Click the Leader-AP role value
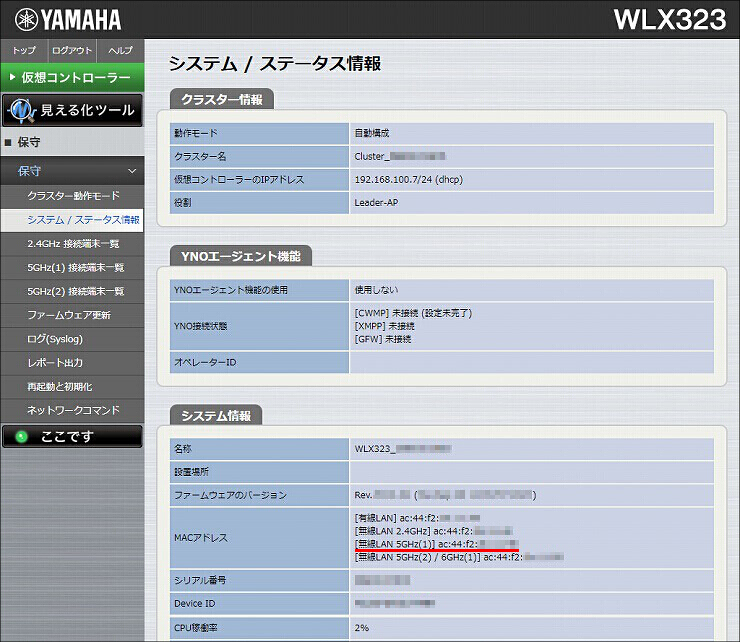 coord(376,203)
